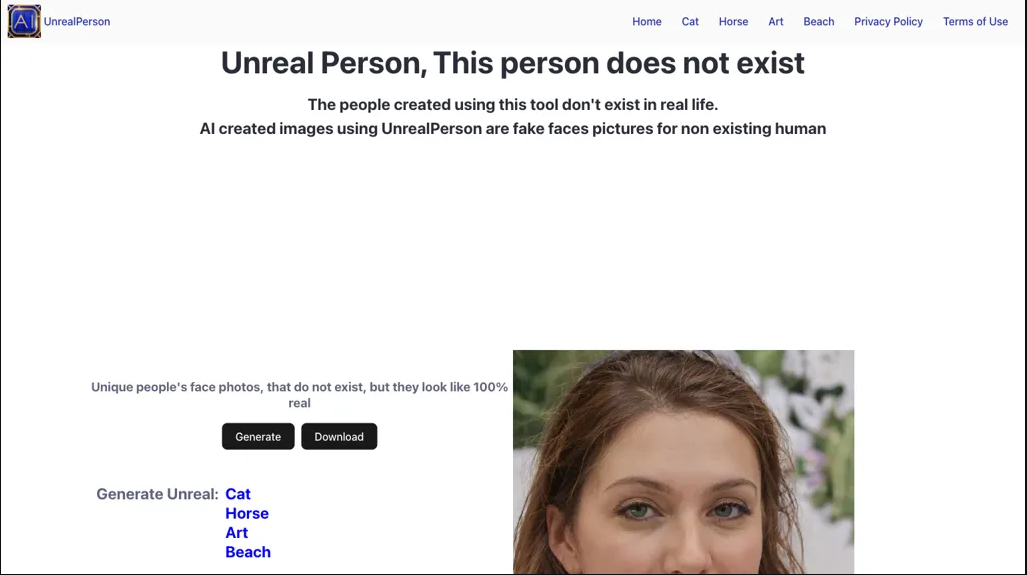Screen dimensions: 1027x575
Task: Click the blue Art link under Generate Unreal
Action: [236, 532]
